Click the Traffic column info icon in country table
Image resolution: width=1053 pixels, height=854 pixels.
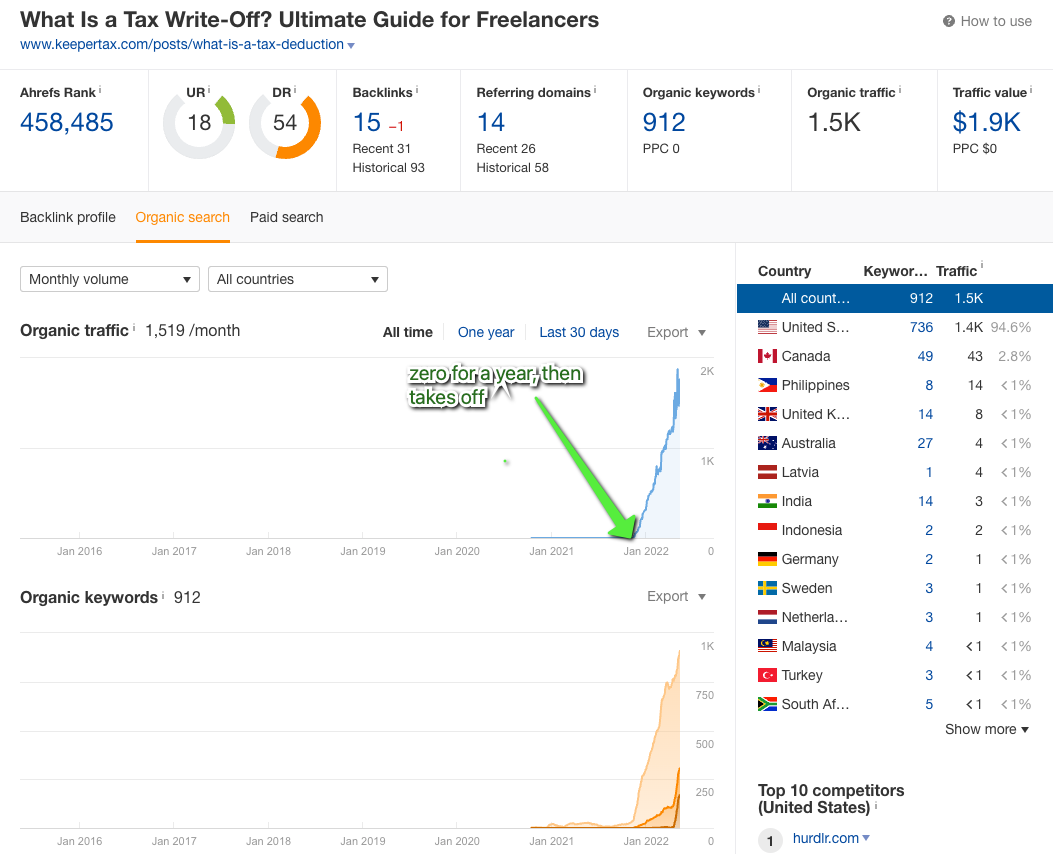pos(982,265)
